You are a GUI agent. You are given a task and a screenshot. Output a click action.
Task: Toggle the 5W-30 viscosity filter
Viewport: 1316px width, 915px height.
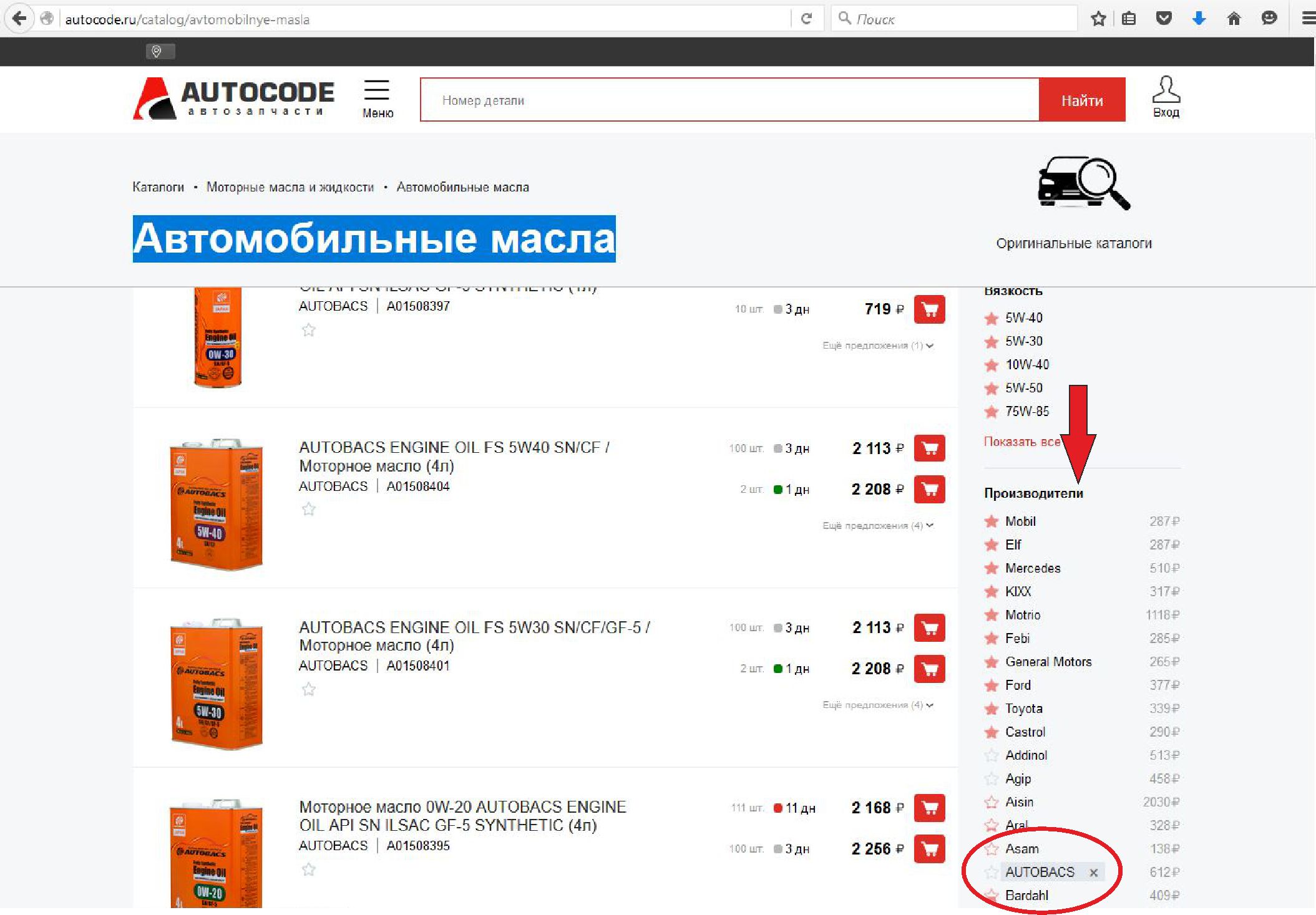coord(1023,341)
